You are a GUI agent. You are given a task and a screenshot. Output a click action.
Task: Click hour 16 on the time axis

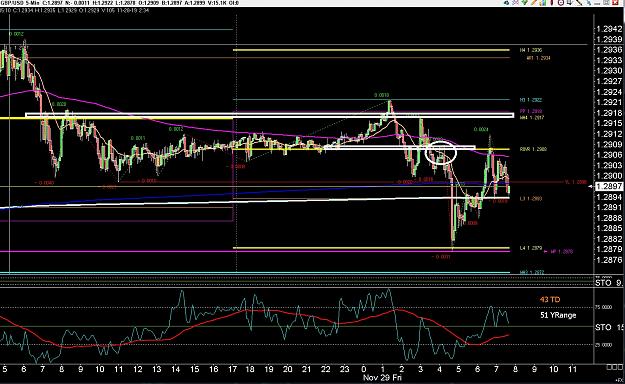pos(213,369)
